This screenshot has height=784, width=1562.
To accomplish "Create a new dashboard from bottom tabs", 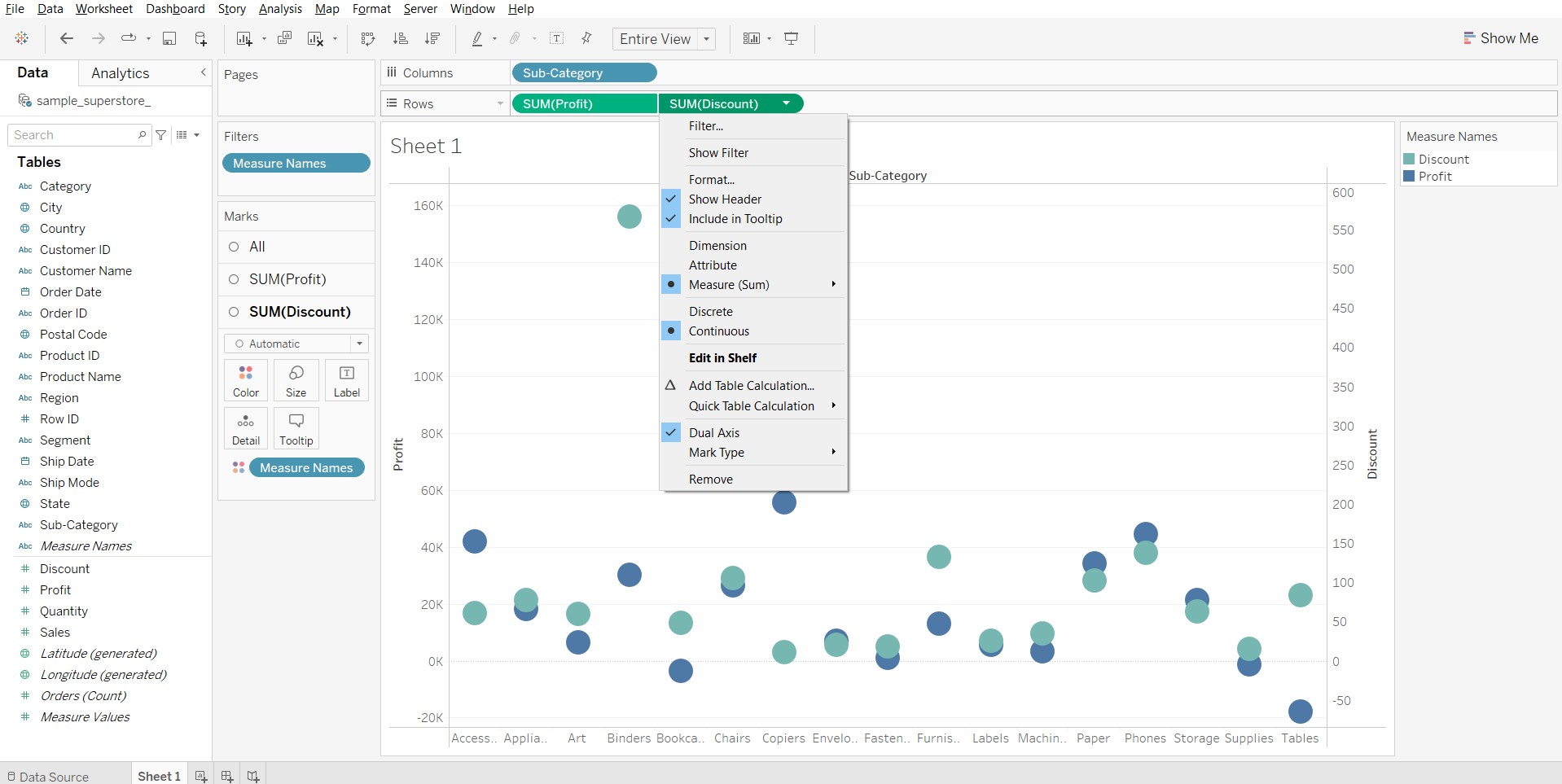I will [x=227, y=776].
